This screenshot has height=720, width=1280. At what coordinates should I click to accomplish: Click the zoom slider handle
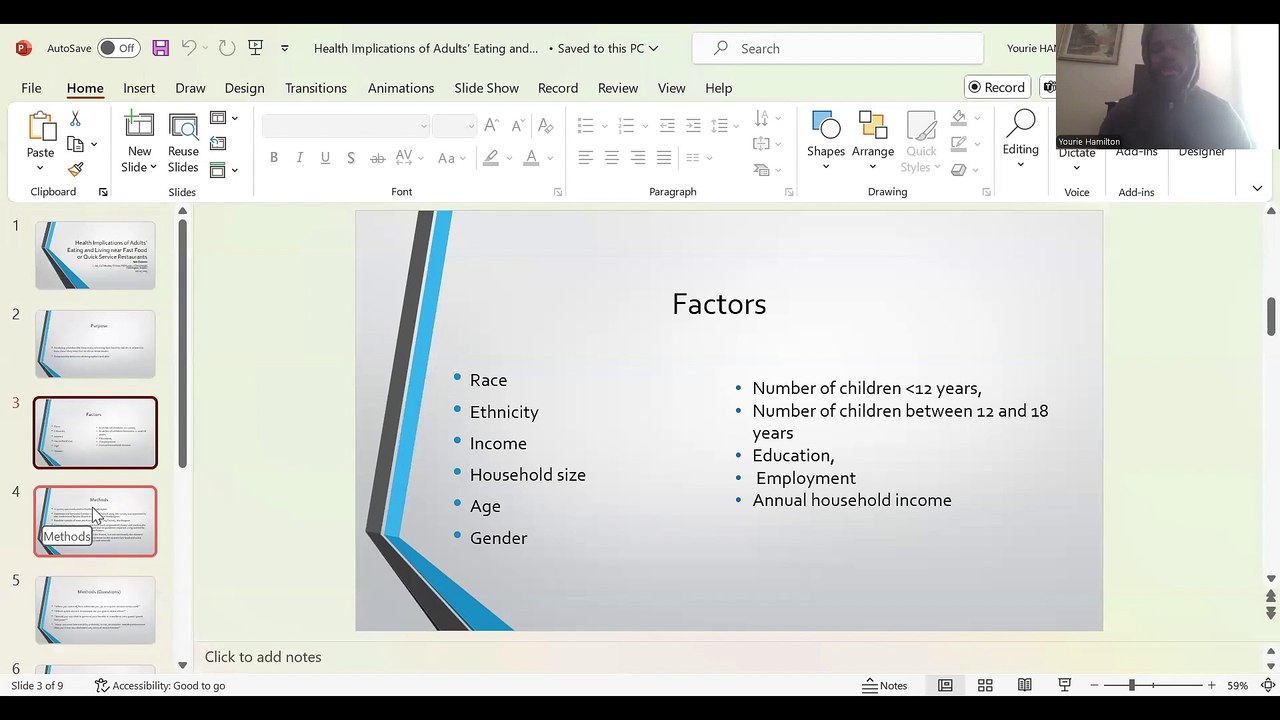pos(1132,685)
